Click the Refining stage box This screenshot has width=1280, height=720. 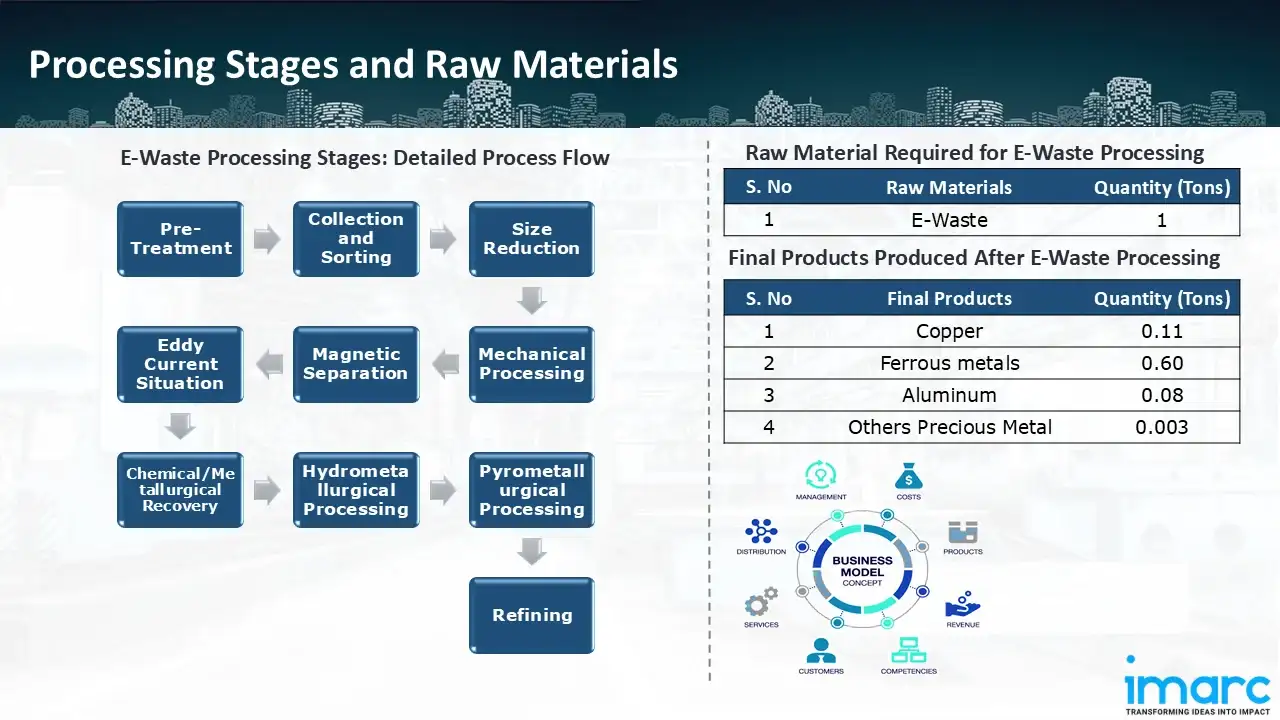tap(531, 615)
